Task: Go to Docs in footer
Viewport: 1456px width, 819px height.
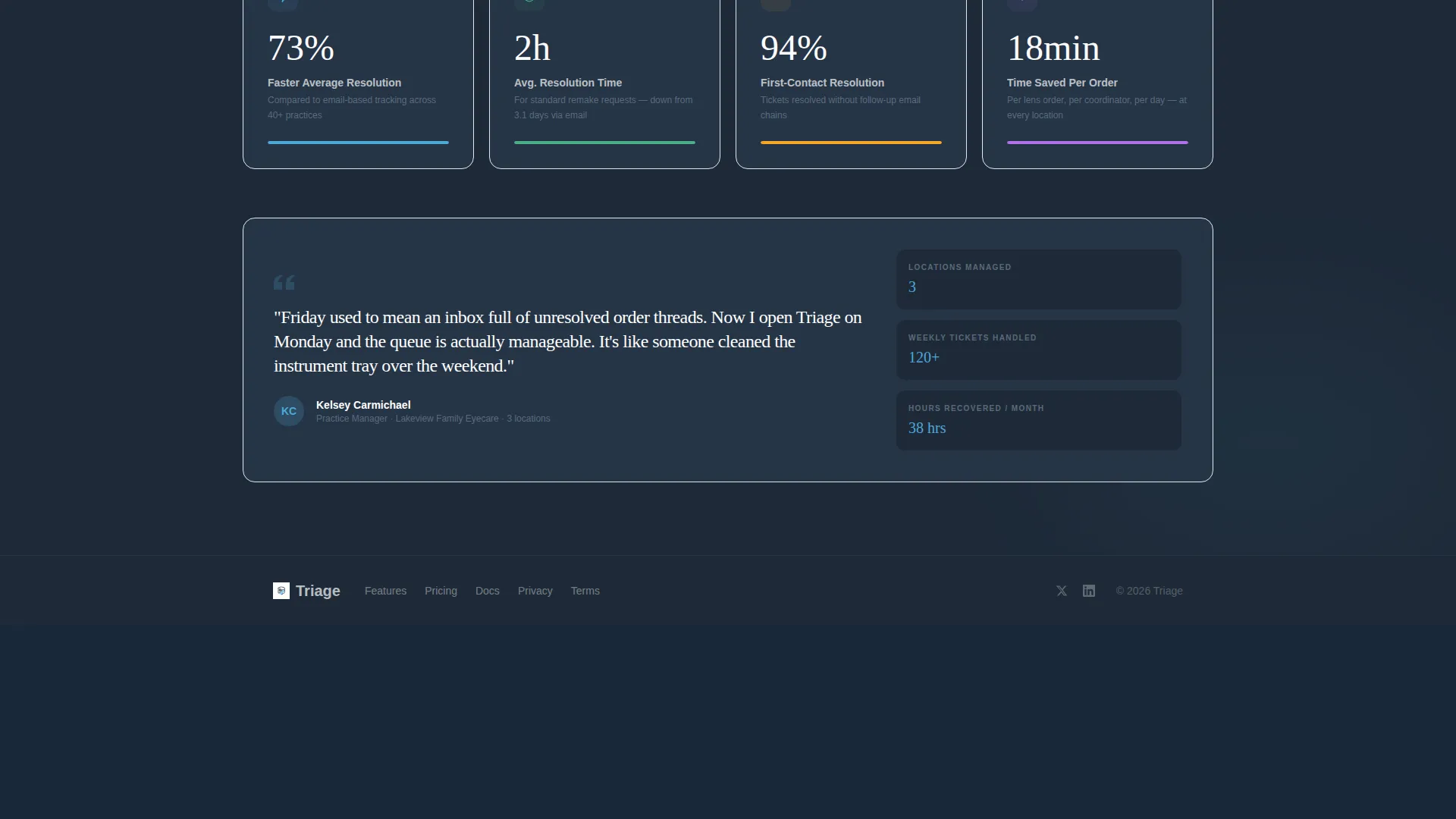Action: click(488, 591)
